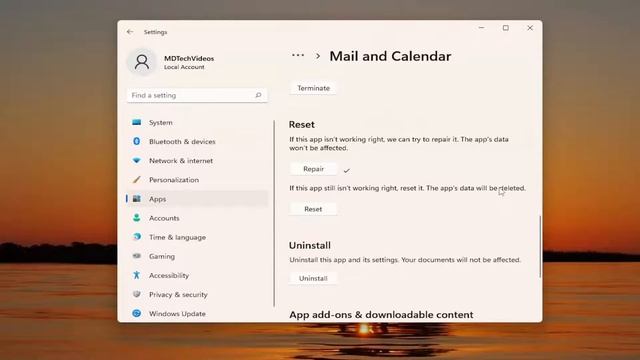Viewport: 640px width, 360px height.
Task: Click the Windows Update icon
Action: coord(137,313)
